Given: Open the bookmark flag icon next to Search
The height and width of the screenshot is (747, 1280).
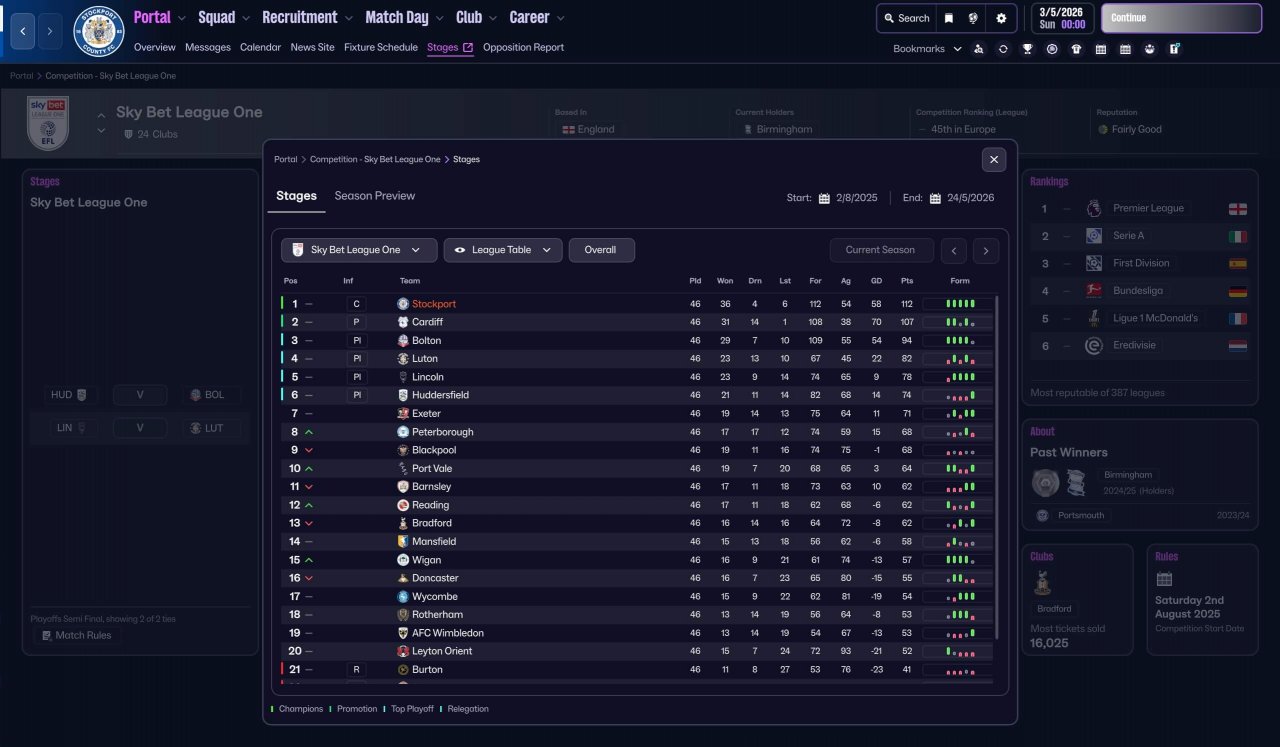Looking at the screenshot, I should click(949, 18).
